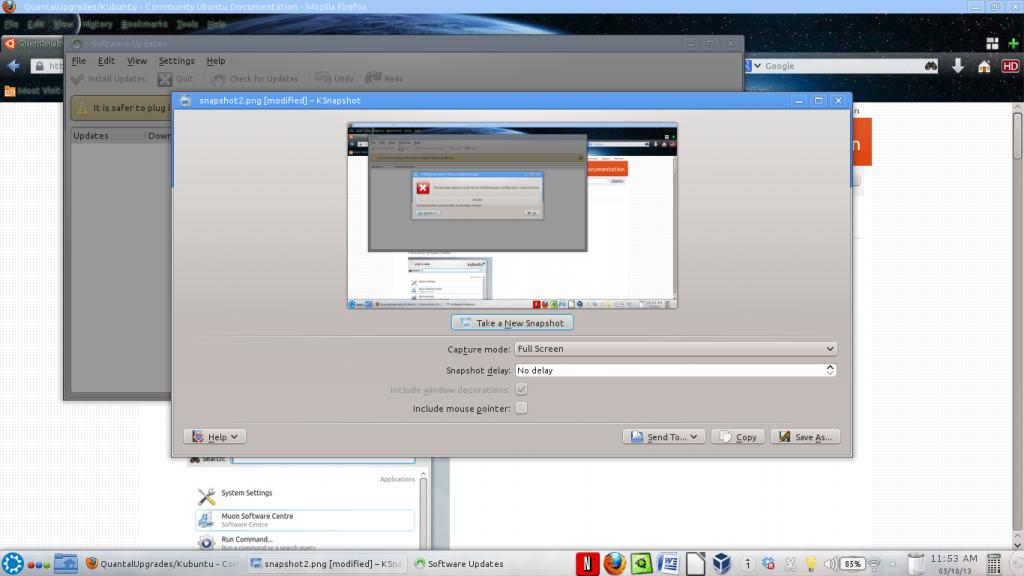This screenshot has height=576, width=1024.
Task: Toggle Include window decorations checkbox
Action: coord(521,389)
